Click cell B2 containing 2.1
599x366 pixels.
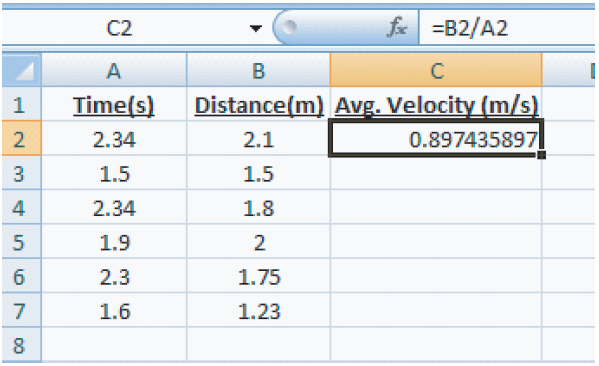pos(258,139)
